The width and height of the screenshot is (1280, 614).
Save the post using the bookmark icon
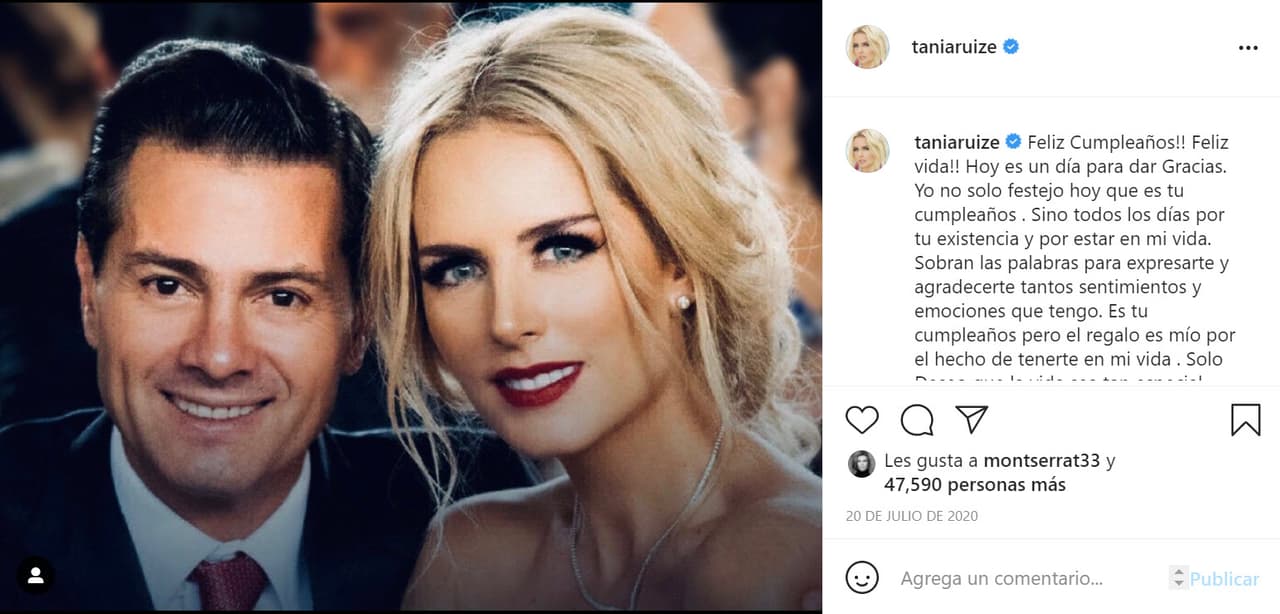click(x=1245, y=420)
